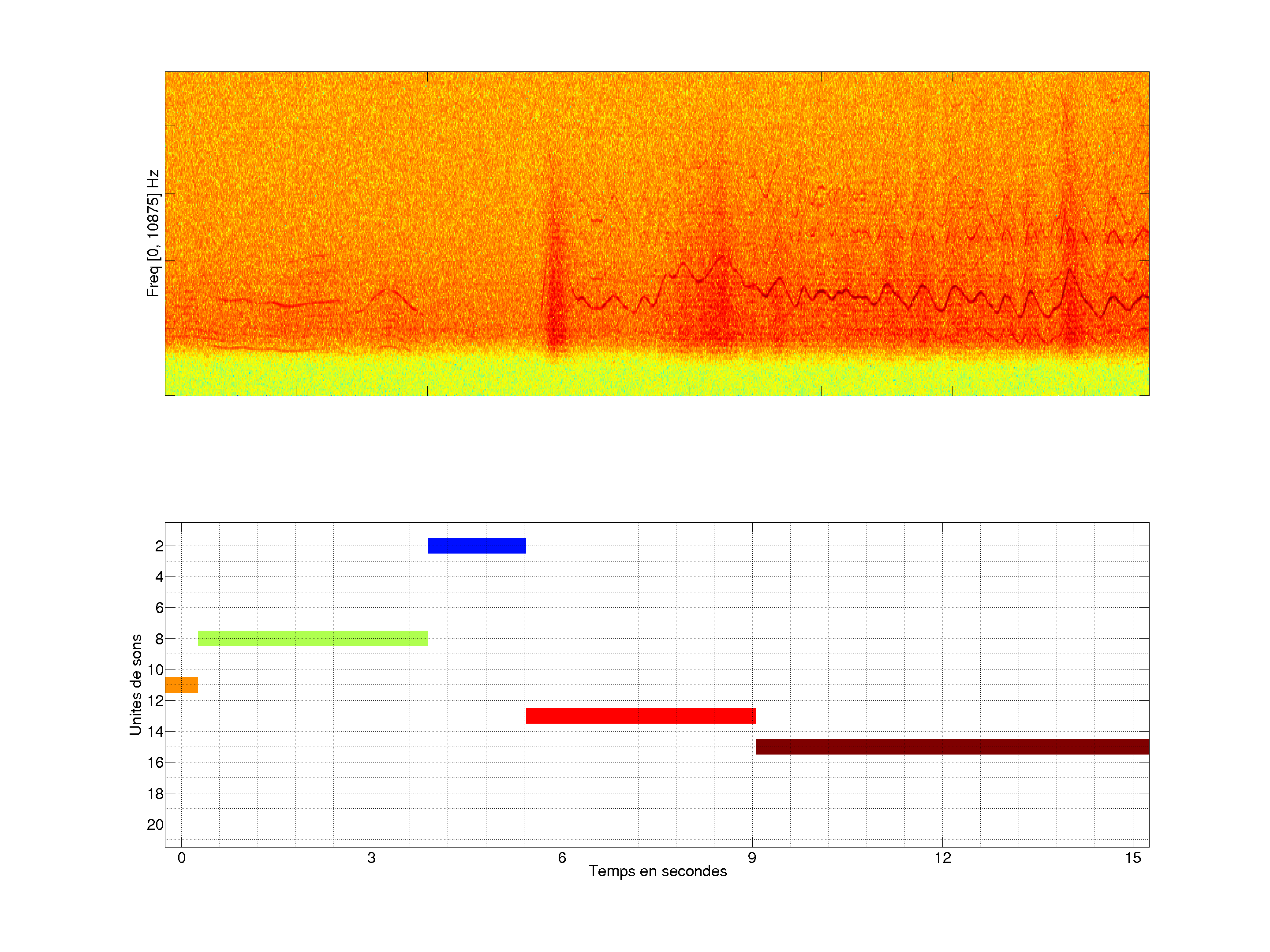This screenshot has height=952, width=1270.
Task: Click the y-axis tick label 16
Action: point(155,762)
